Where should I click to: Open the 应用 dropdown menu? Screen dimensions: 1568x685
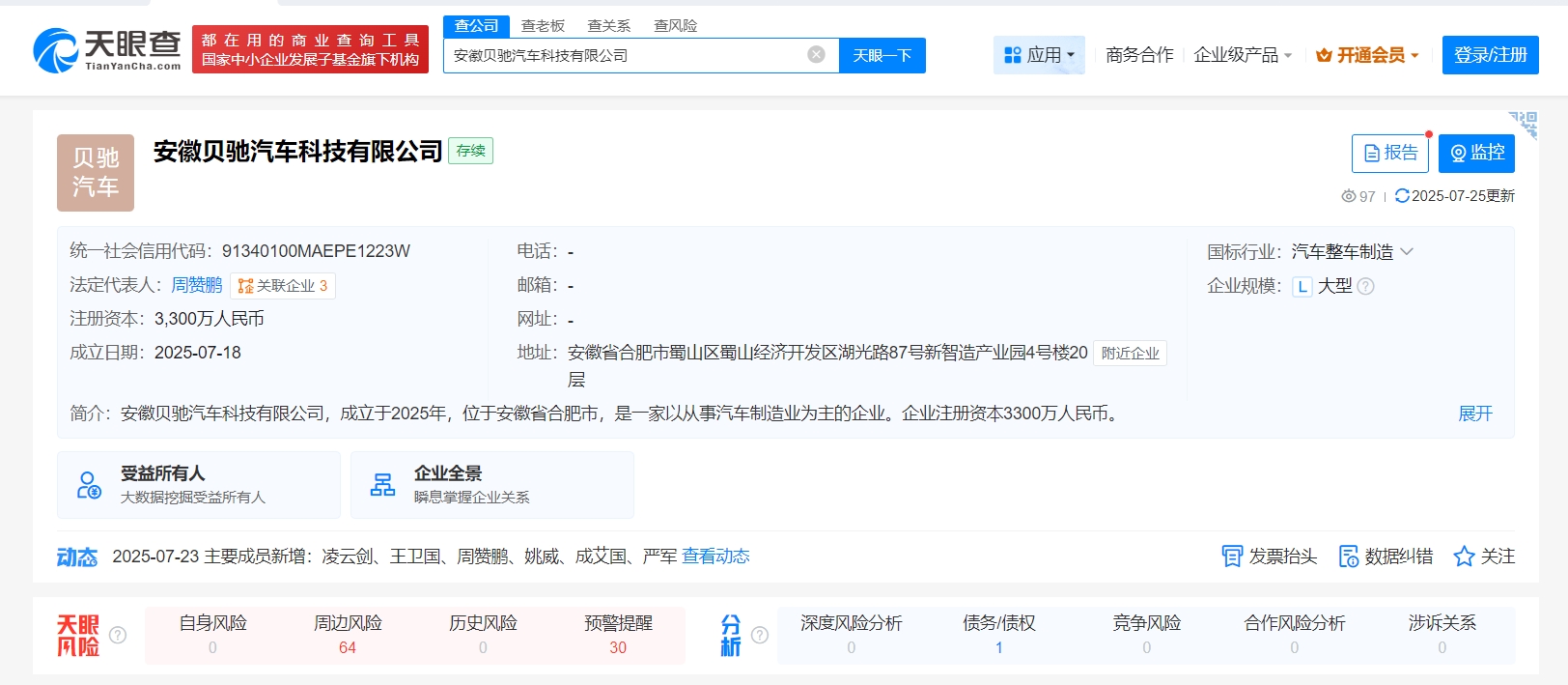pyautogui.click(x=1039, y=55)
